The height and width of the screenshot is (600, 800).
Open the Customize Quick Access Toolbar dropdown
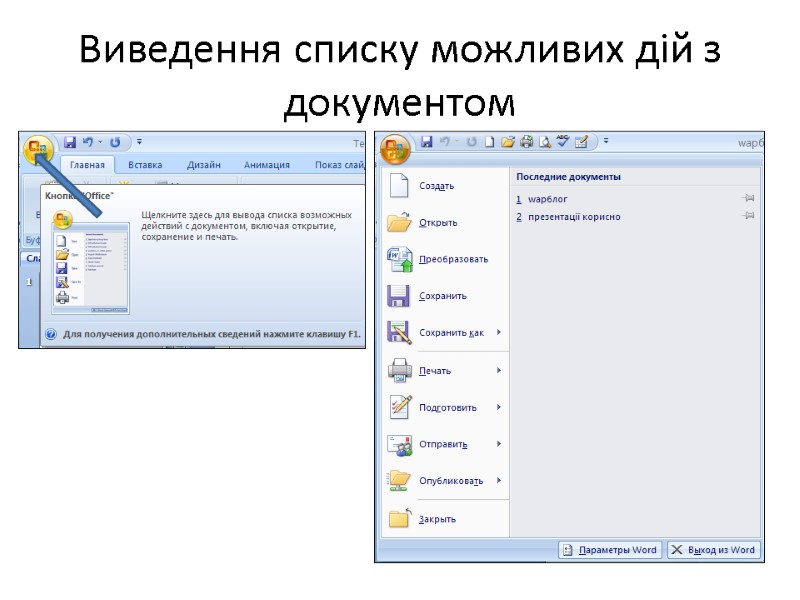tap(604, 142)
